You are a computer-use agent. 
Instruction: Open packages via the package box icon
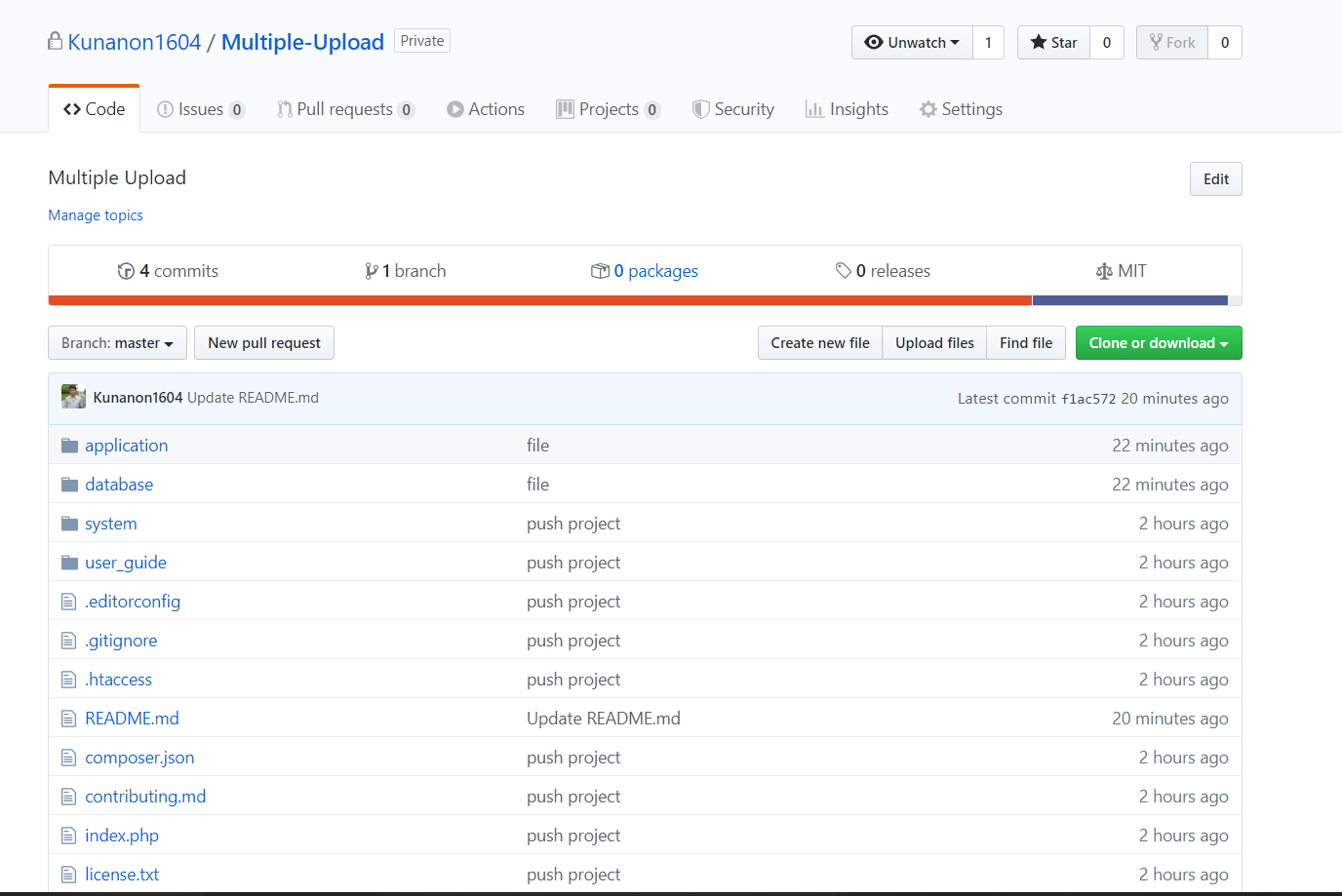601,270
